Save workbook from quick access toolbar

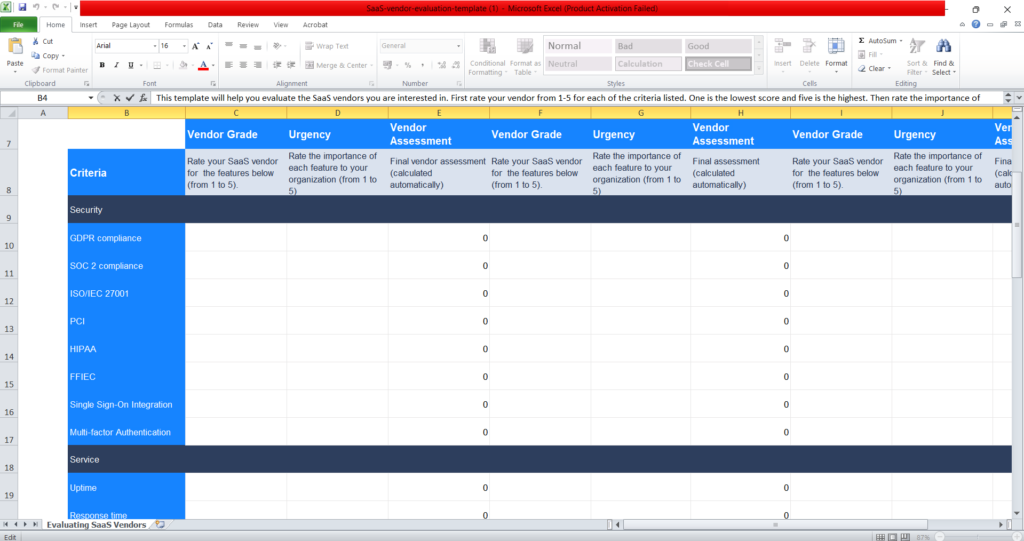click(x=22, y=8)
